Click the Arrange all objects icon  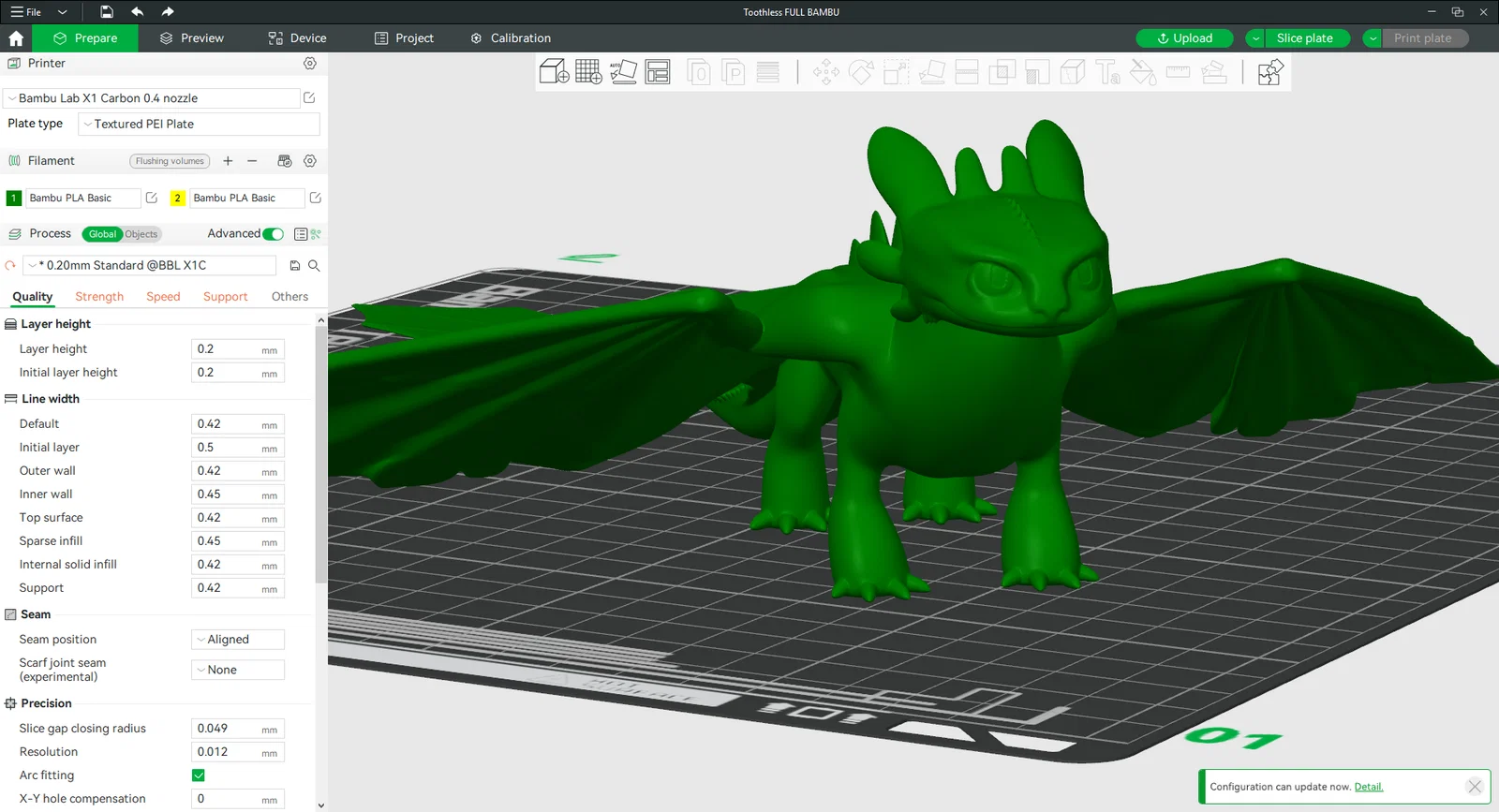pyautogui.click(x=658, y=71)
